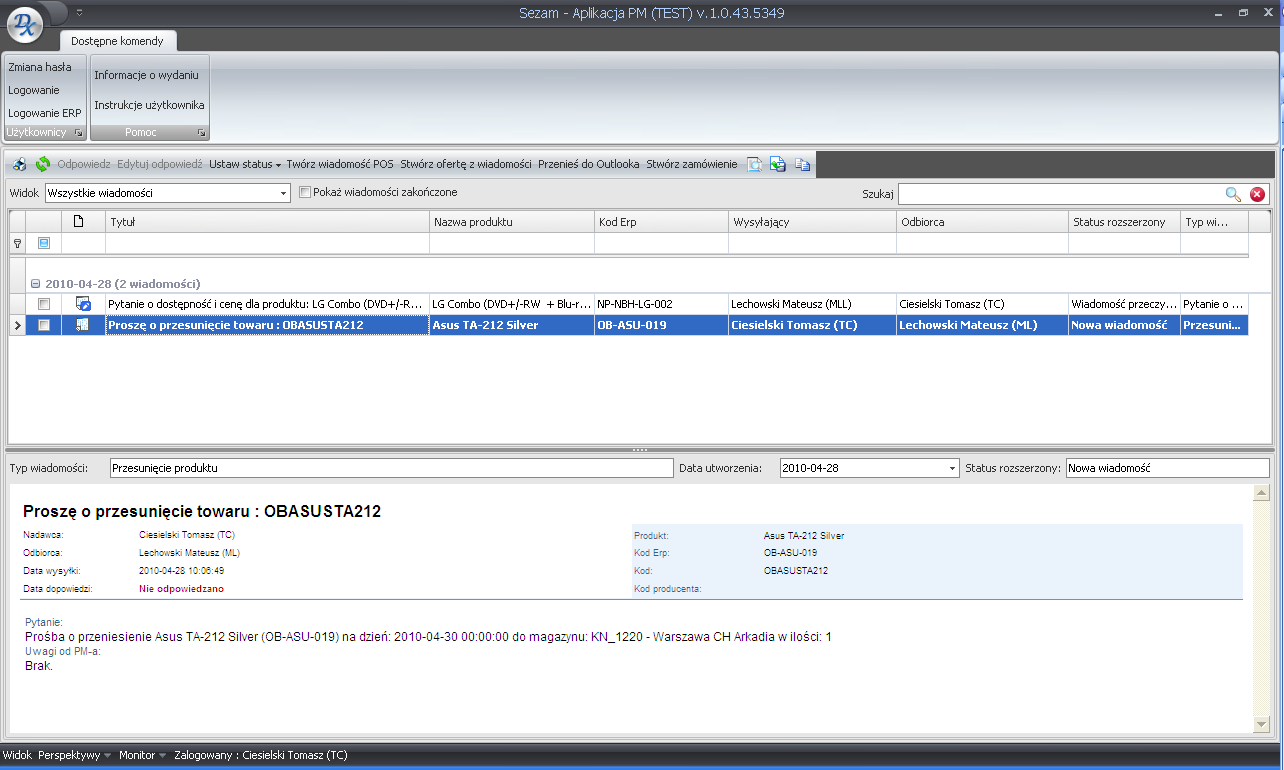Sort by Odbiorca column header

coord(982,222)
